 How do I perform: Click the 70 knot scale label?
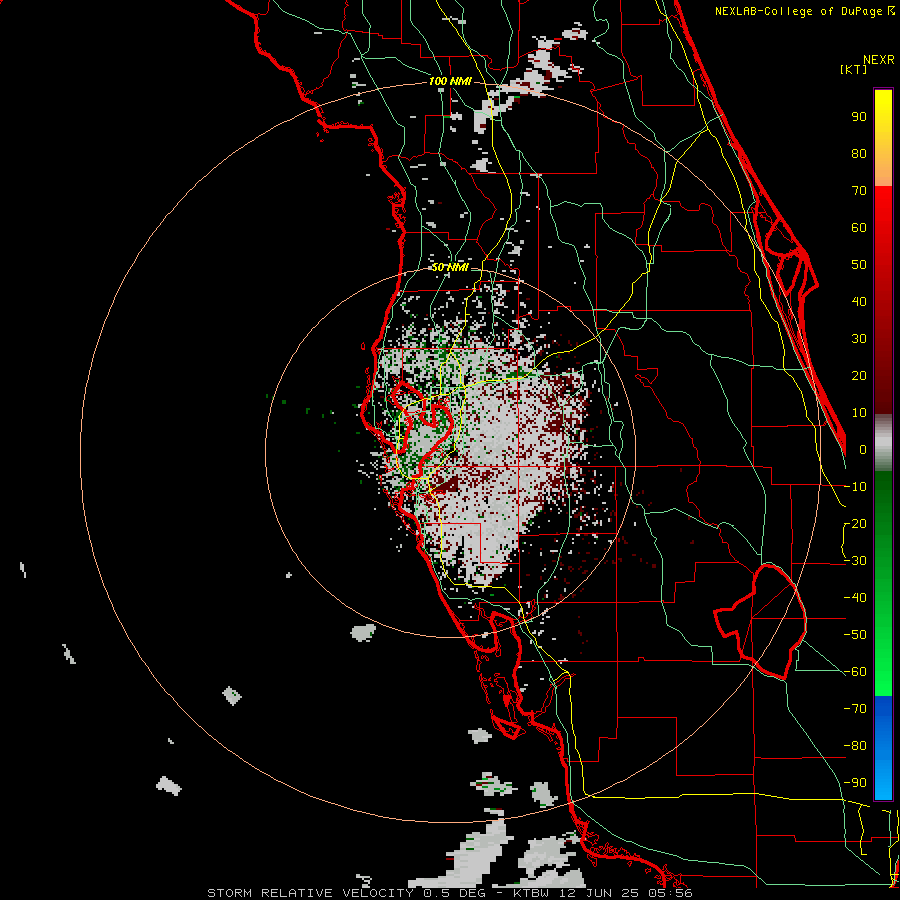coord(859,191)
